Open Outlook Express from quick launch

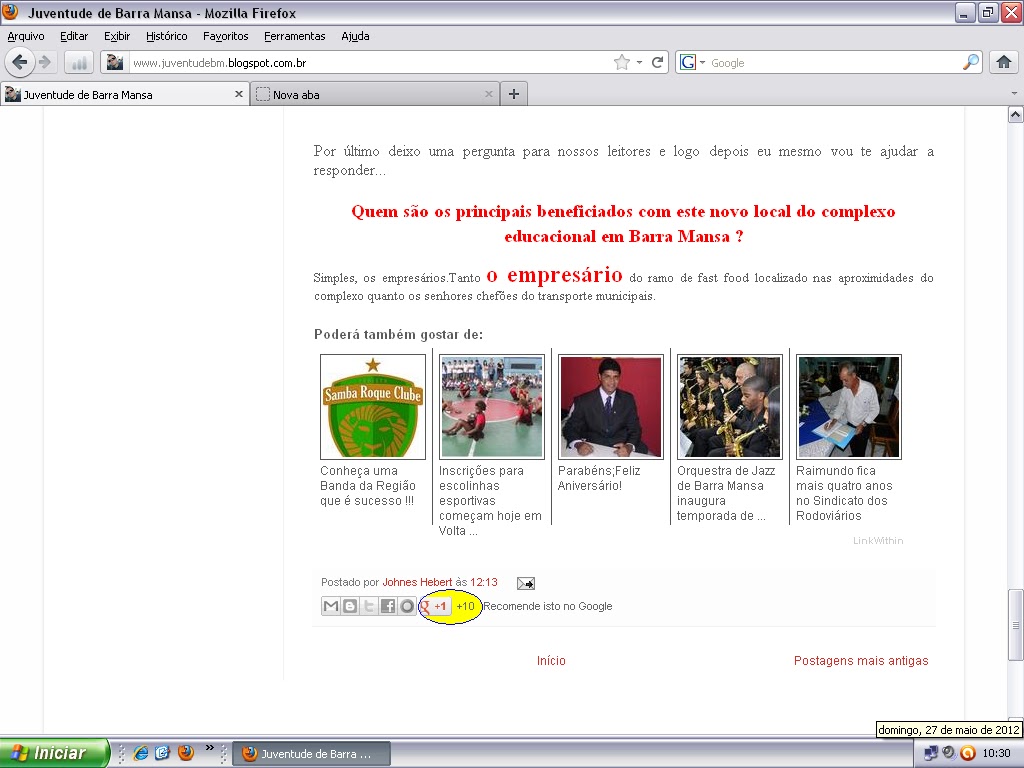tap(163, 753)
